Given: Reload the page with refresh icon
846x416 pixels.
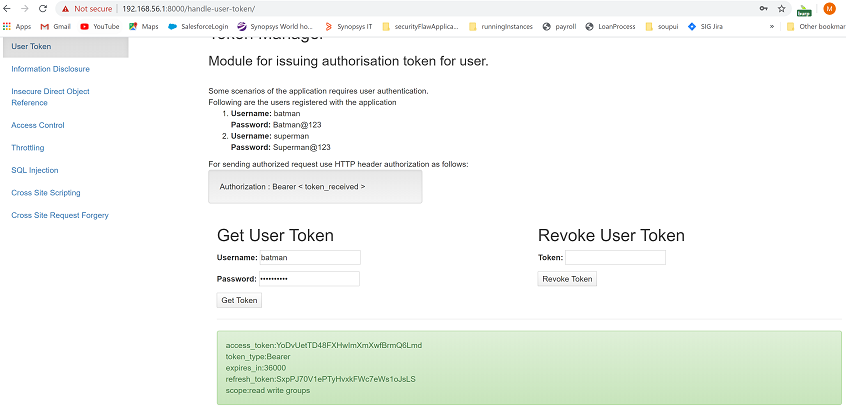Looking at the screenshot, I should coord(43,8).
